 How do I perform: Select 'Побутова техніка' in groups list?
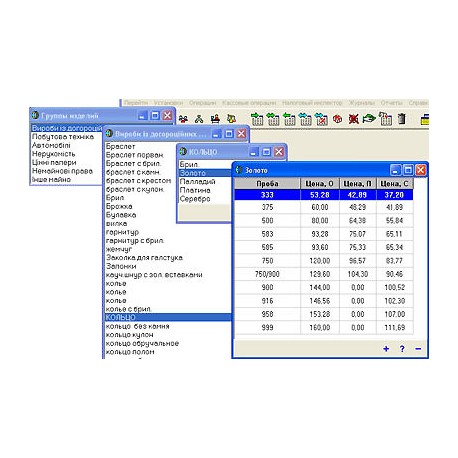tap(63, 137)
